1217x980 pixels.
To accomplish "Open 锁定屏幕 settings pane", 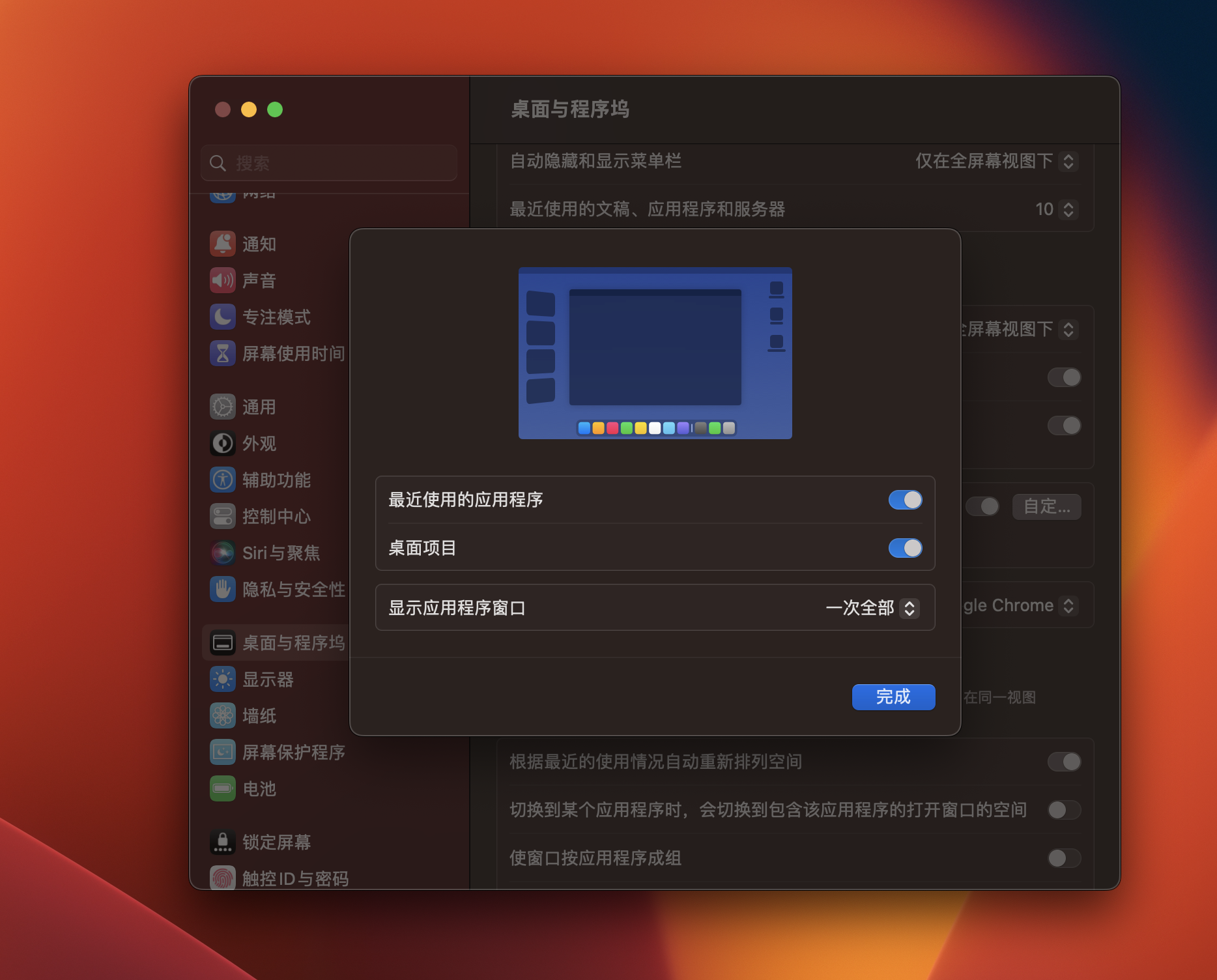I will click(x=276, y=842).
